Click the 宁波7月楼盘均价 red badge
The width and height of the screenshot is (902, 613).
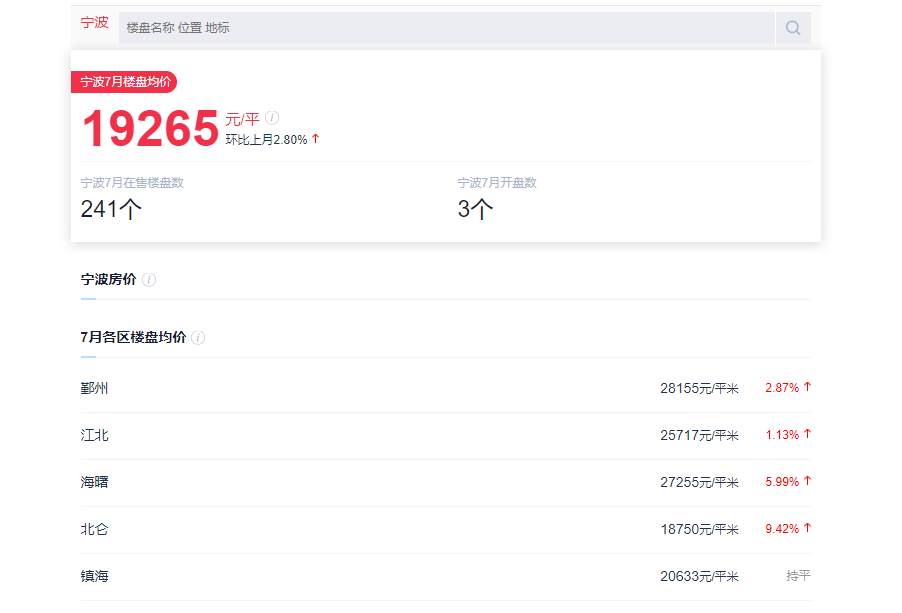coord(124,82)
